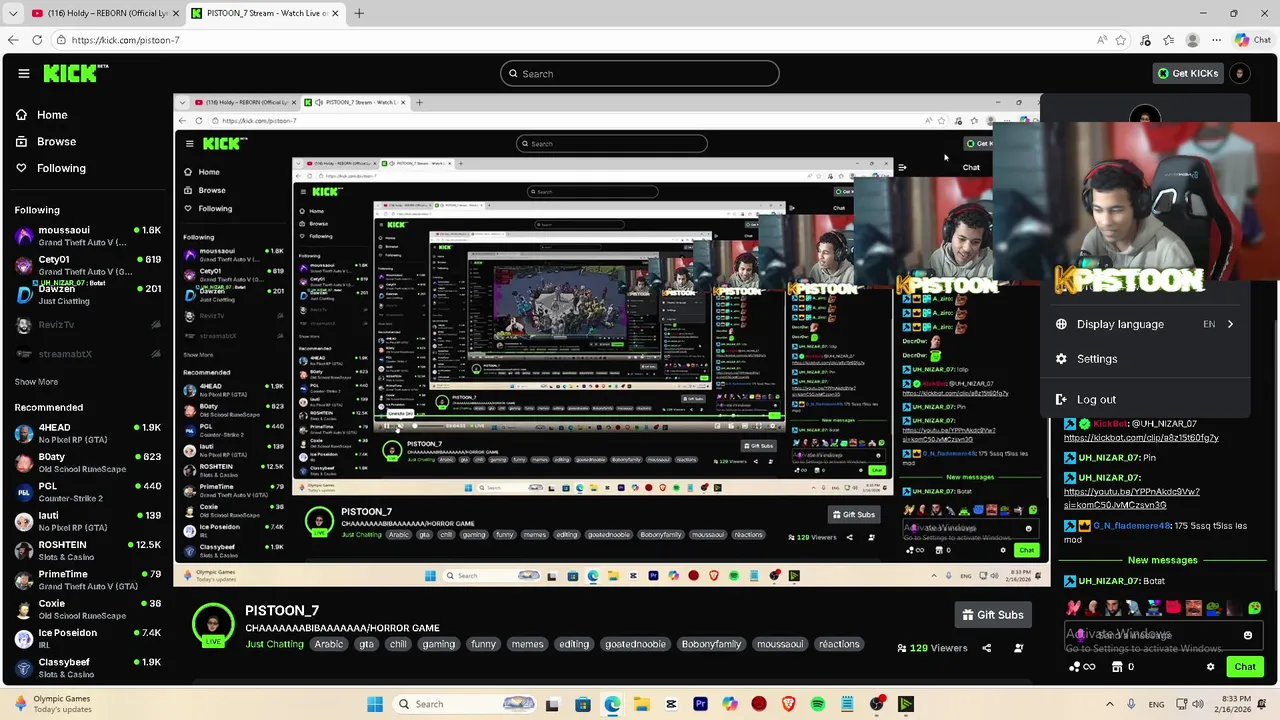Open the notification bell in the system tray

tap(1263, 704)
